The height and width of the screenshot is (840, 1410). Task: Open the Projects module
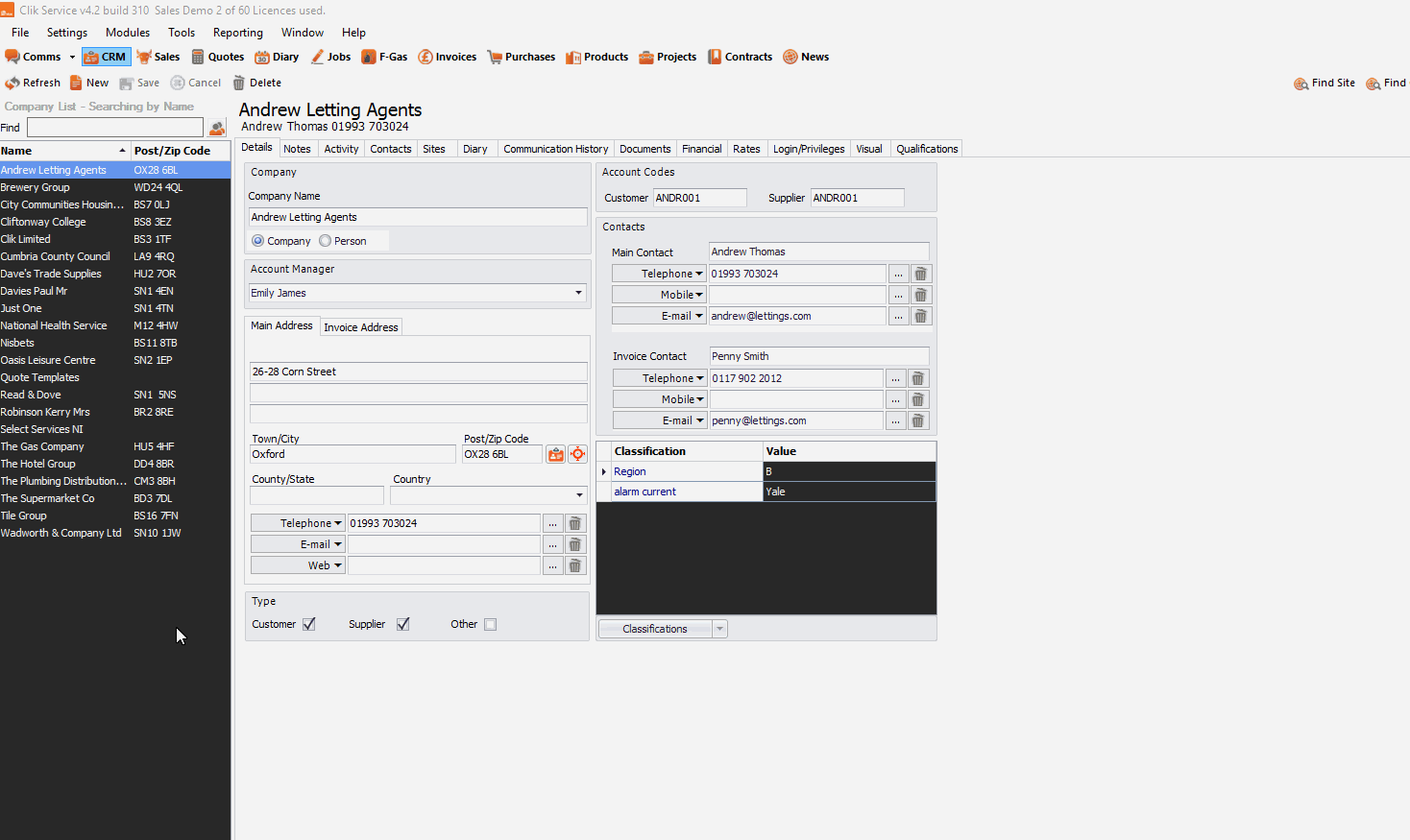pos(668,57)
